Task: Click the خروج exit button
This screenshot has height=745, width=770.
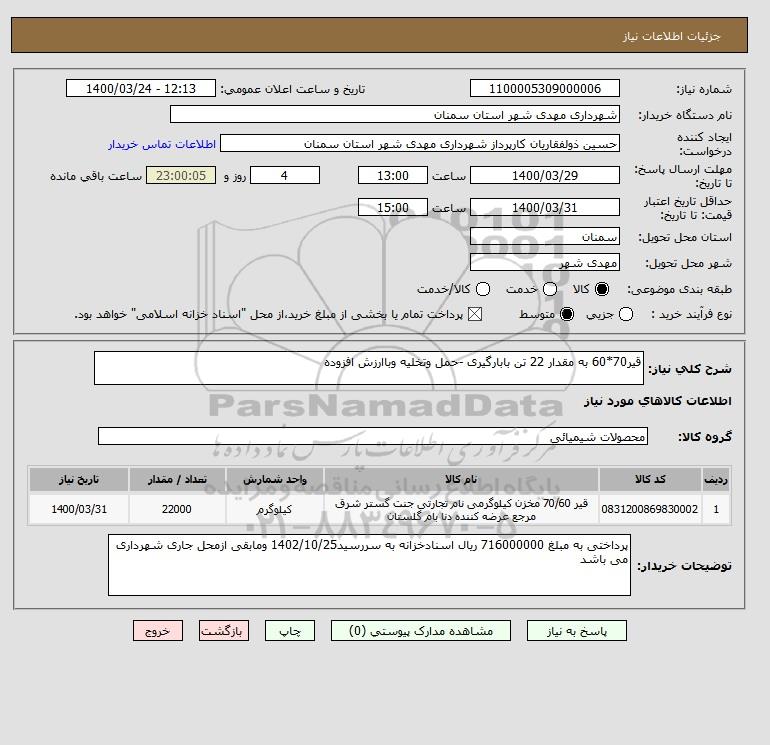Action: pyautogui.click(x=158, y=631)
